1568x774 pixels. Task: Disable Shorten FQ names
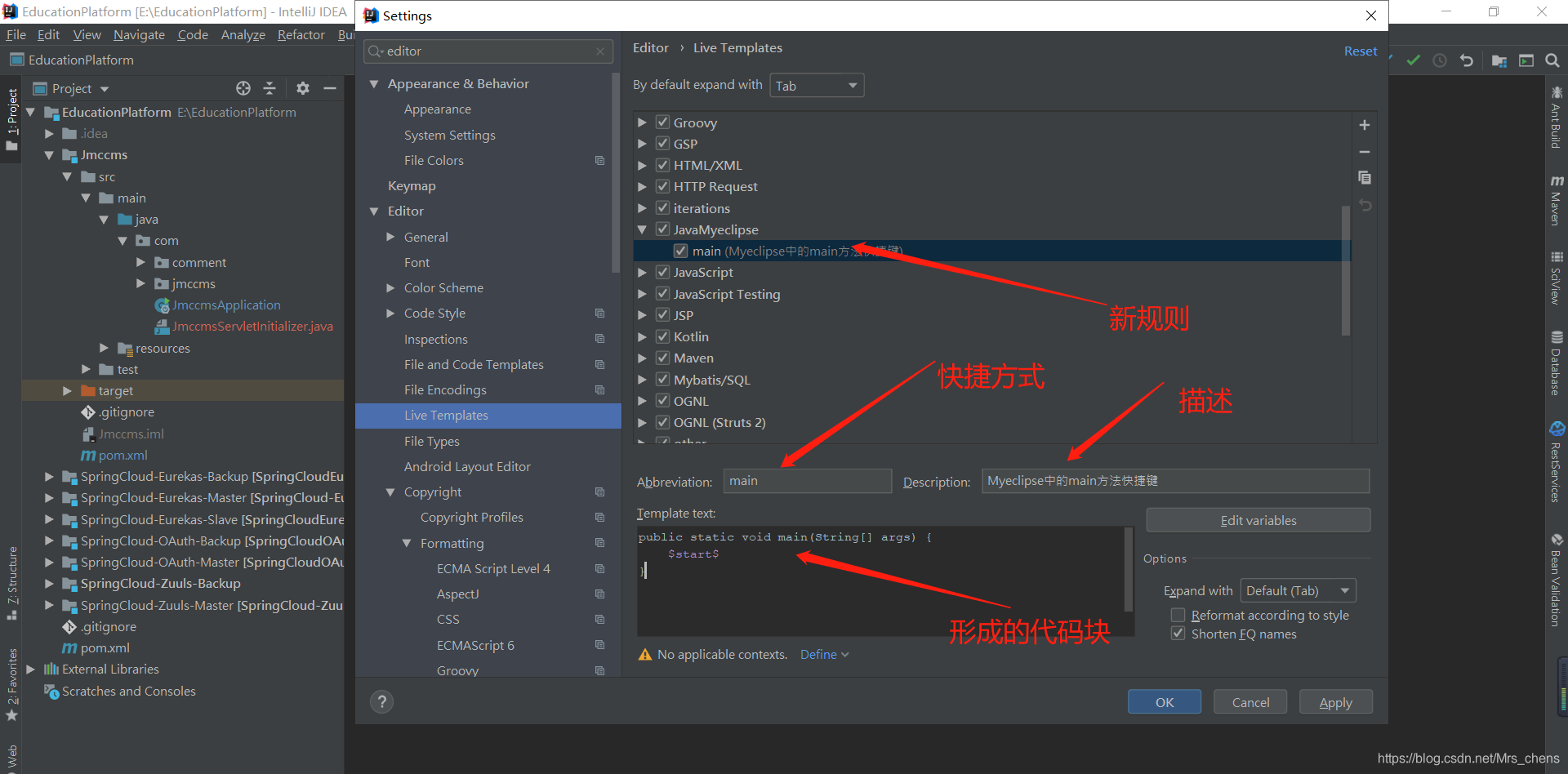coord(1178,634)
